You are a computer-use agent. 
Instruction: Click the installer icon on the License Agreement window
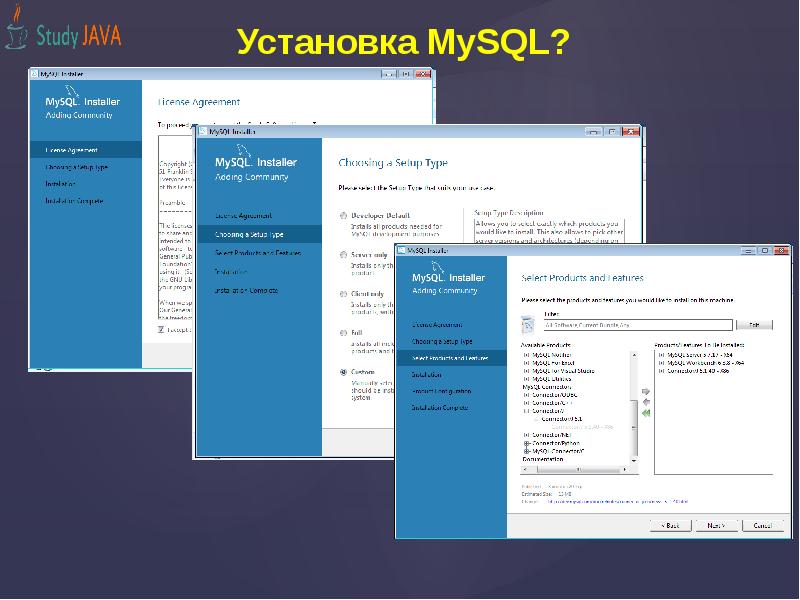(34, 73)
